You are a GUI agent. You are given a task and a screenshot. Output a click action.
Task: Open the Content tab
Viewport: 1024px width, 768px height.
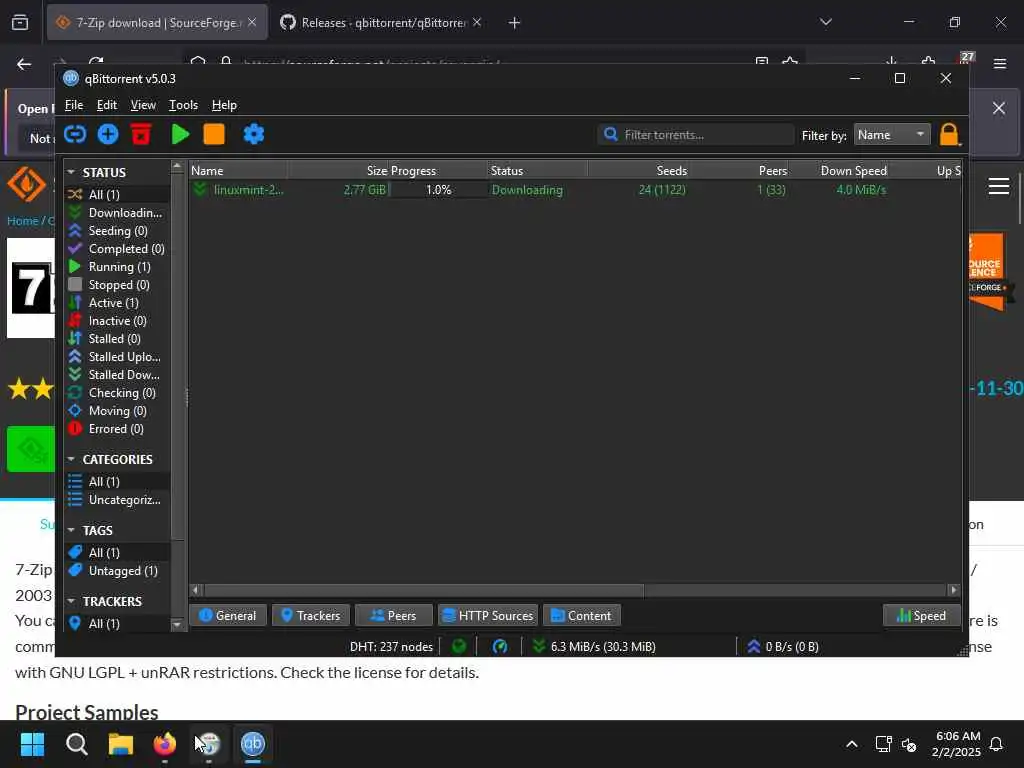tap(581, 615)
